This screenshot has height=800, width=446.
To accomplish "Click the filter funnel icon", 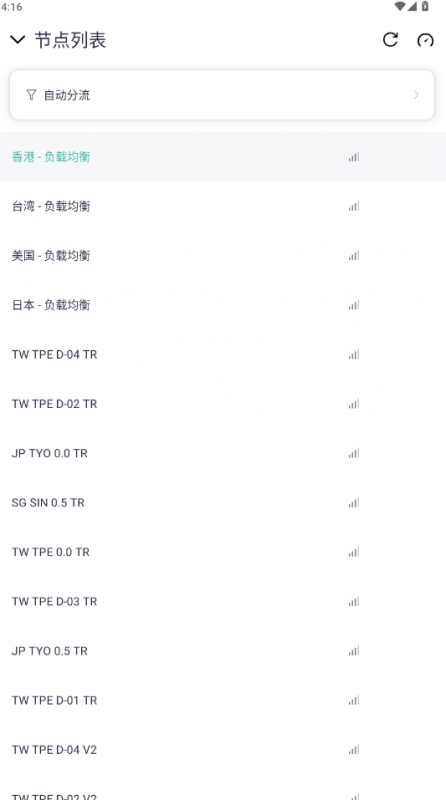I will coord(31,95).
